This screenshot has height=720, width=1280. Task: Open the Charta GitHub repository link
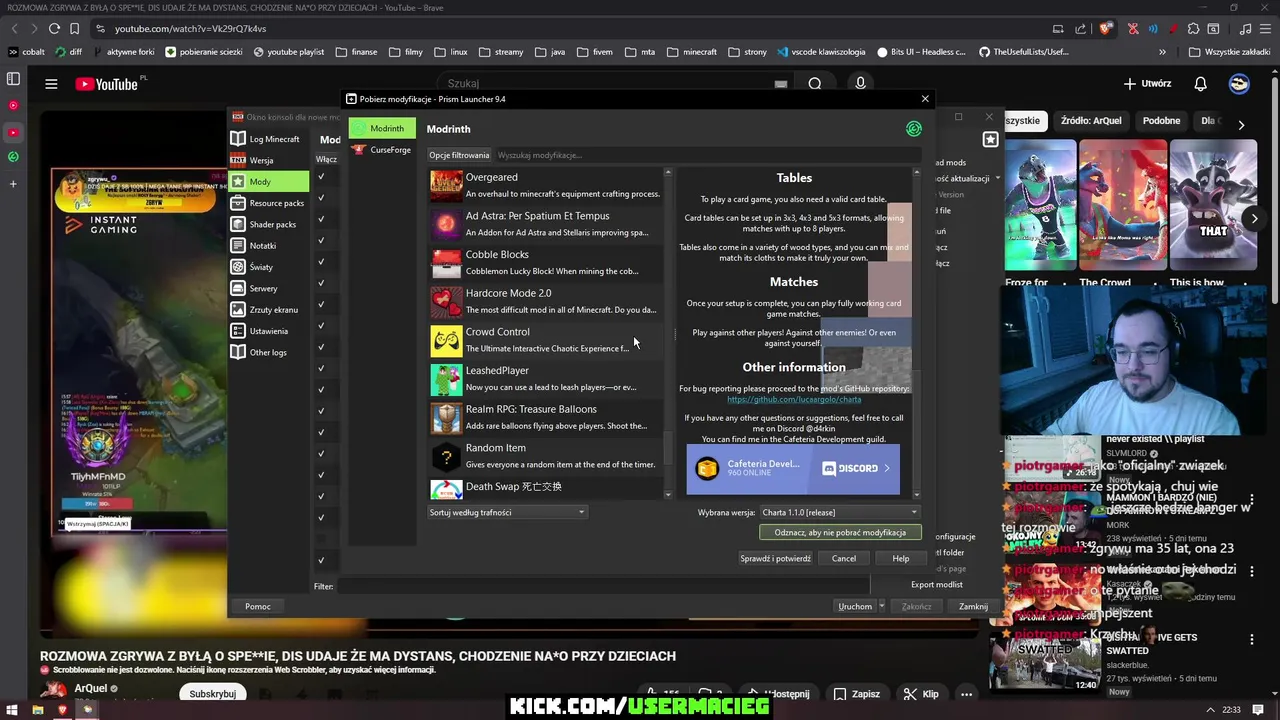794,399
